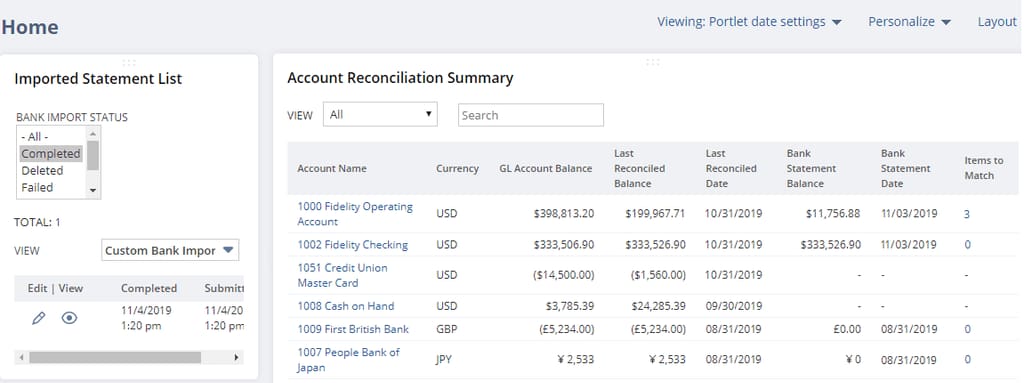1024x383 pixels.
Task: Grab the Account Reconciliation Summary drag handle
Action: (x=652, y=62)
